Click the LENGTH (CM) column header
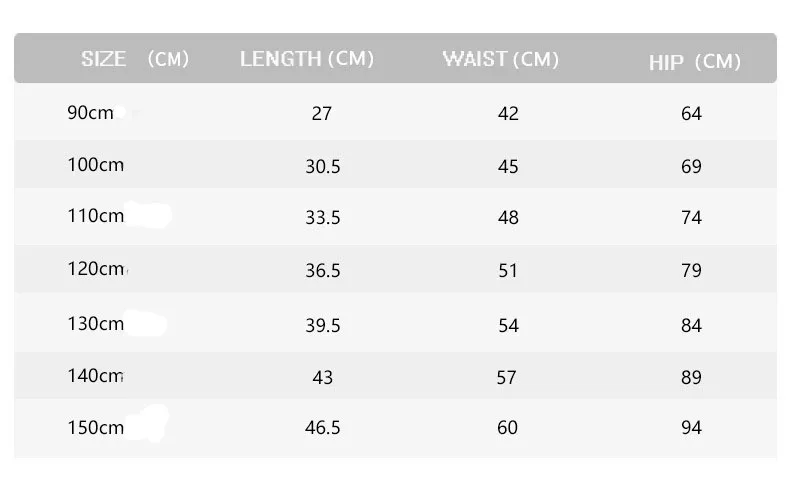790x483 pixels. 307,59
